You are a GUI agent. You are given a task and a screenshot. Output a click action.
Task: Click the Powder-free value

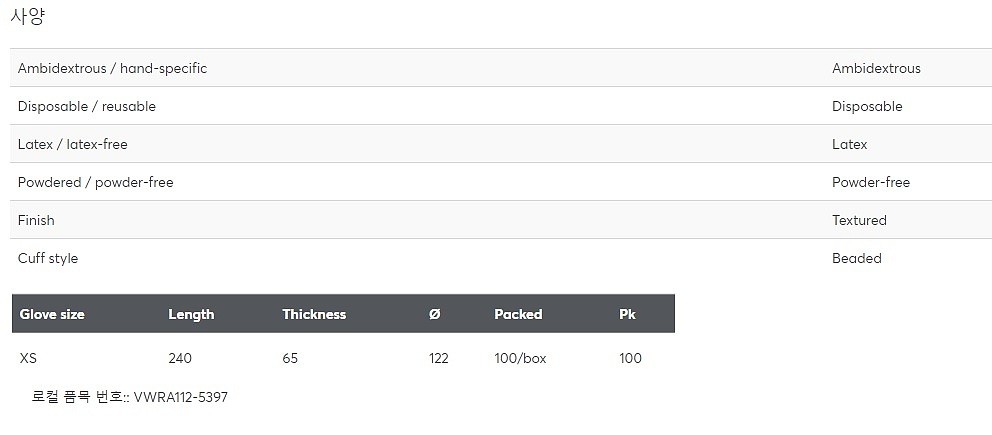(870, 182)
